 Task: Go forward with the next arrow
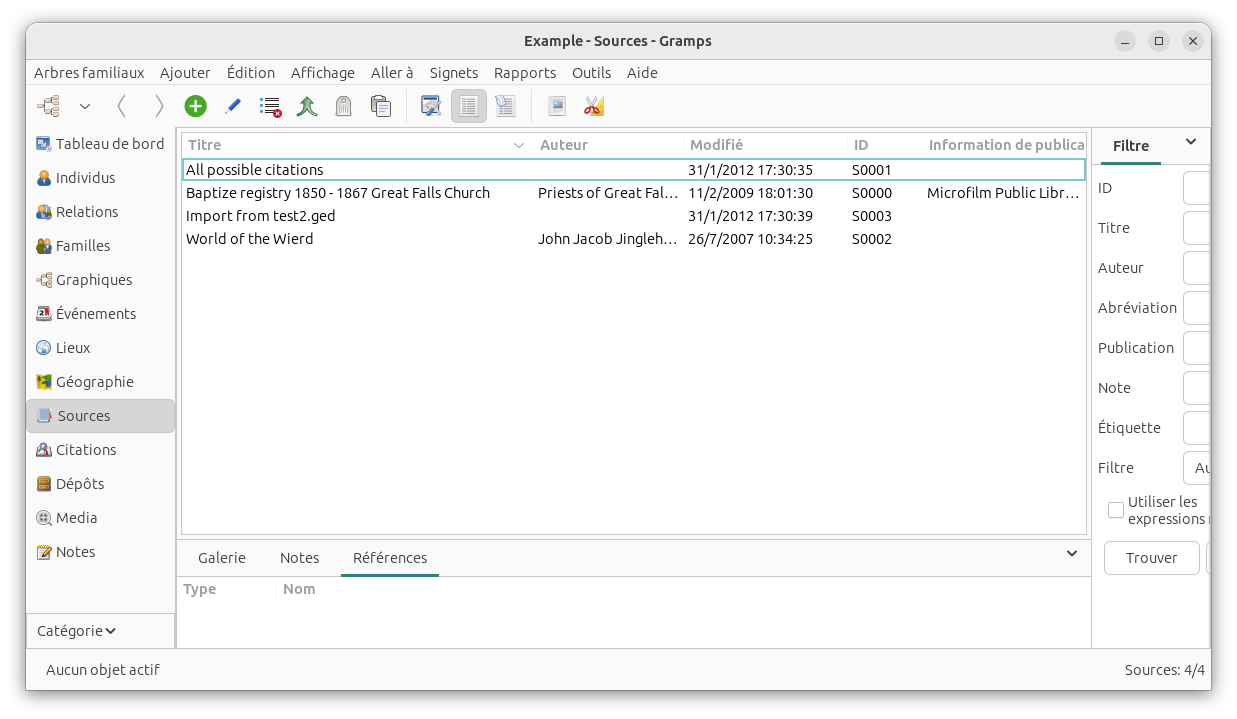point(159,106)
